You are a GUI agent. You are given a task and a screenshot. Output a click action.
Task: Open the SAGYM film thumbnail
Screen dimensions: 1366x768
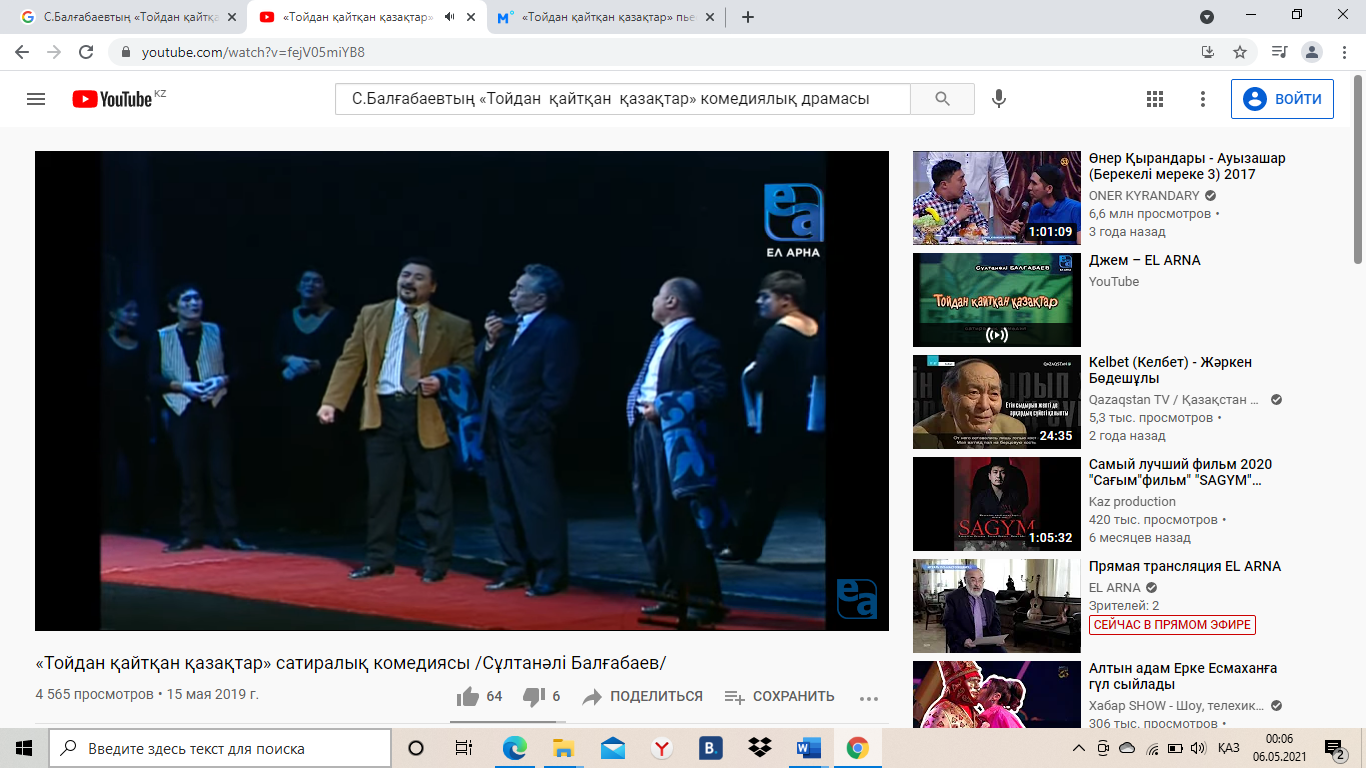[997, 504]
